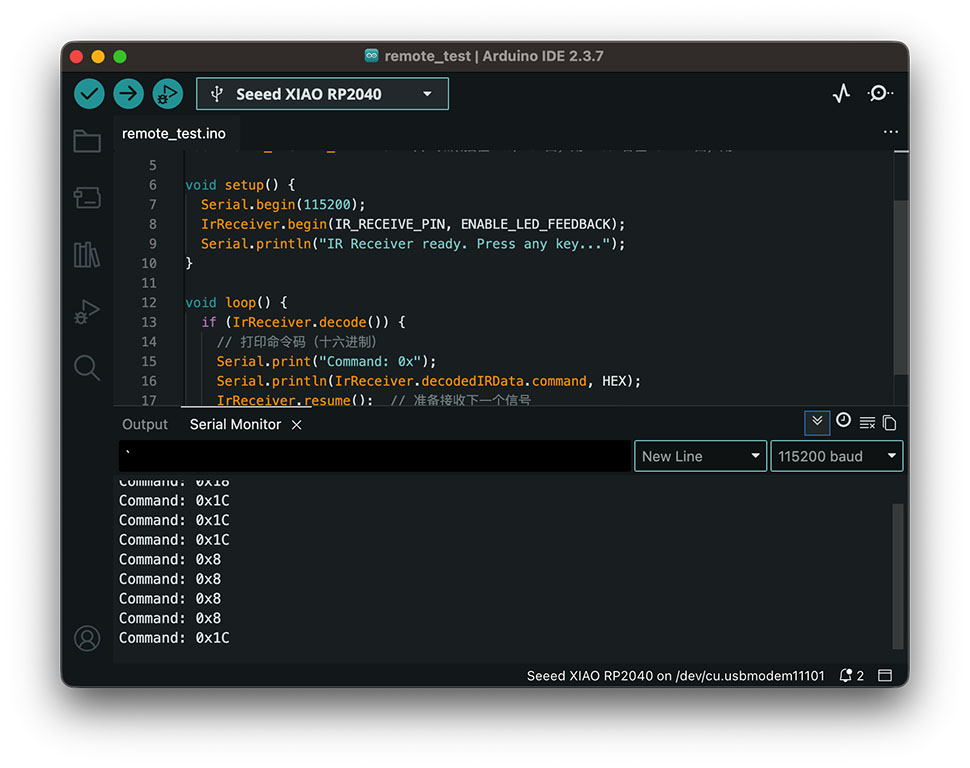This screenshot has width=970, height=768.
Task: Open Boards Manager in sidebar
Action: pyautogui.click(x=87, y=198)
